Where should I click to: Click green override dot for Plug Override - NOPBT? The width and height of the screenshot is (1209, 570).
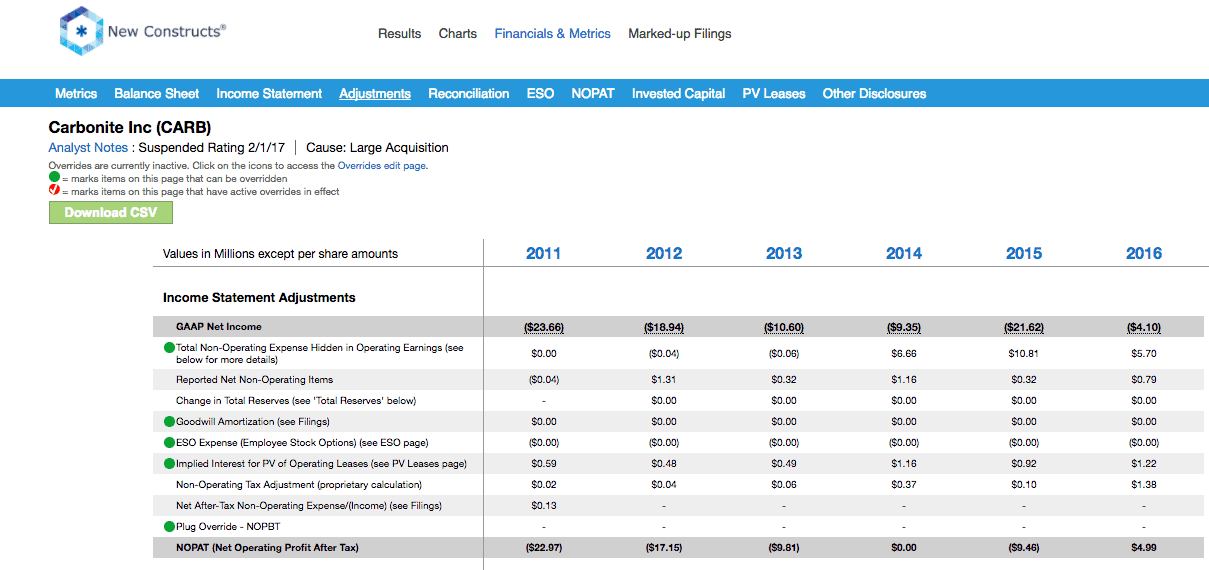tap(169, 526)
